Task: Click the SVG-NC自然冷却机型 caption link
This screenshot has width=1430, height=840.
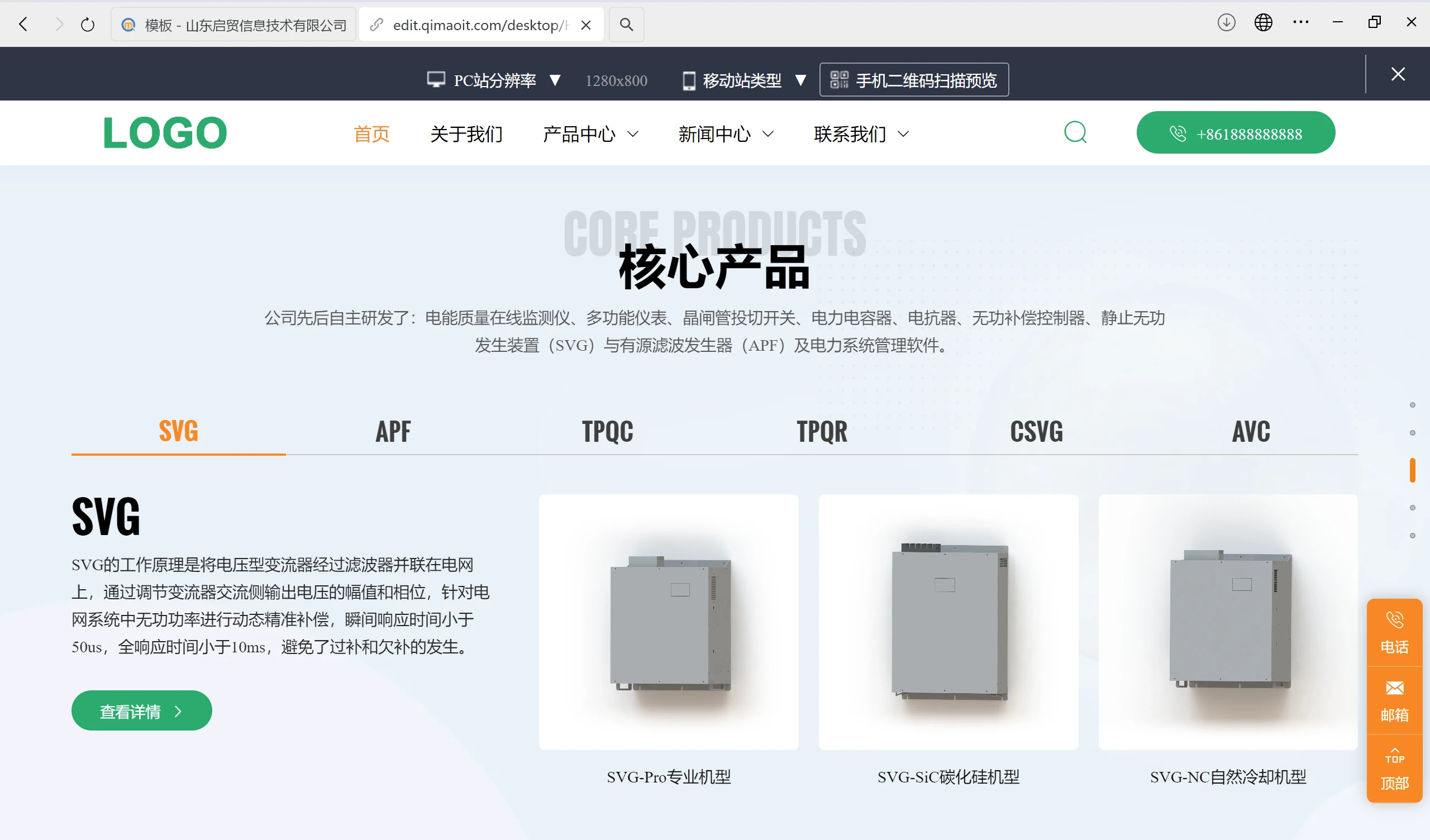Action: point(1228,776)
